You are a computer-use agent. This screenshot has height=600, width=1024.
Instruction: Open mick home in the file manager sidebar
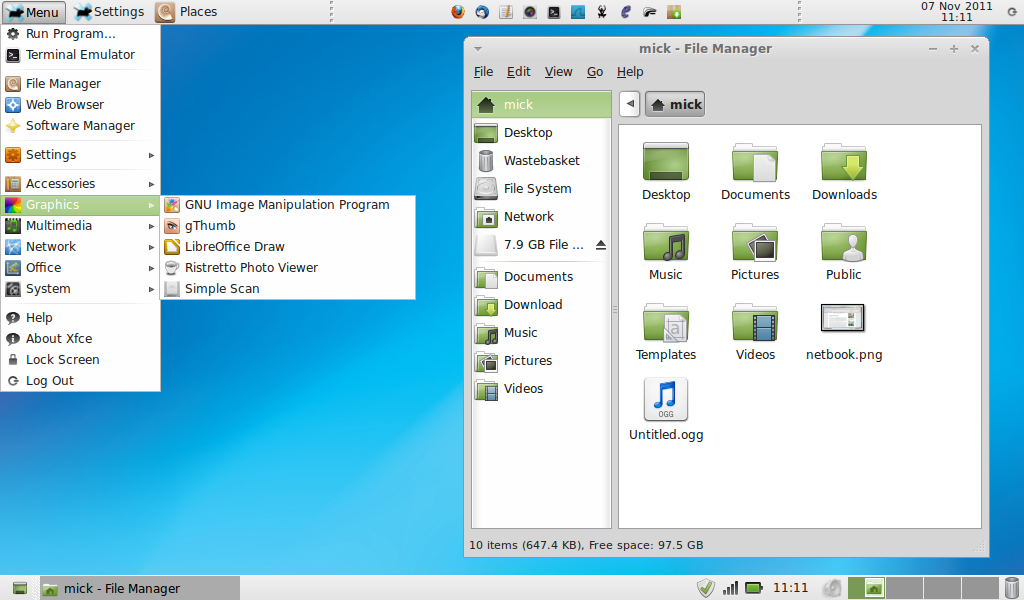coord(541,104)
